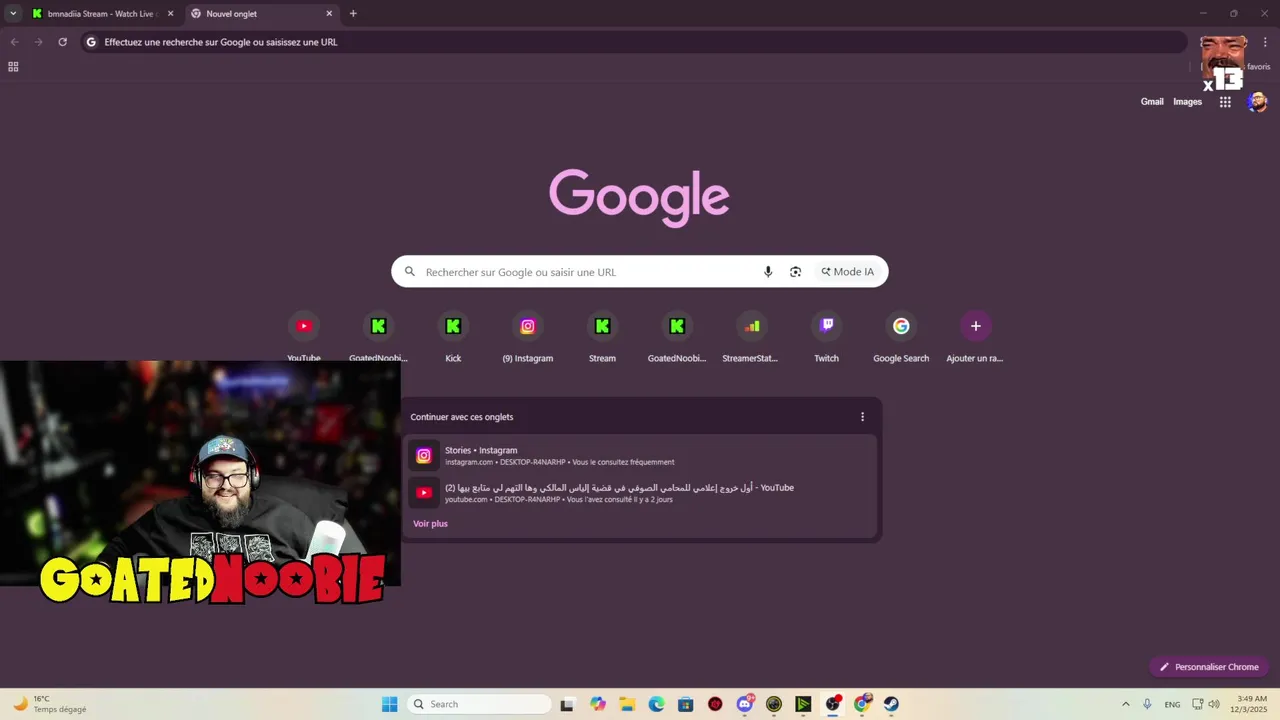
Task: Open Microsoft Store from the taskbar
Action: pyautogui.click(x=685, y=704)
